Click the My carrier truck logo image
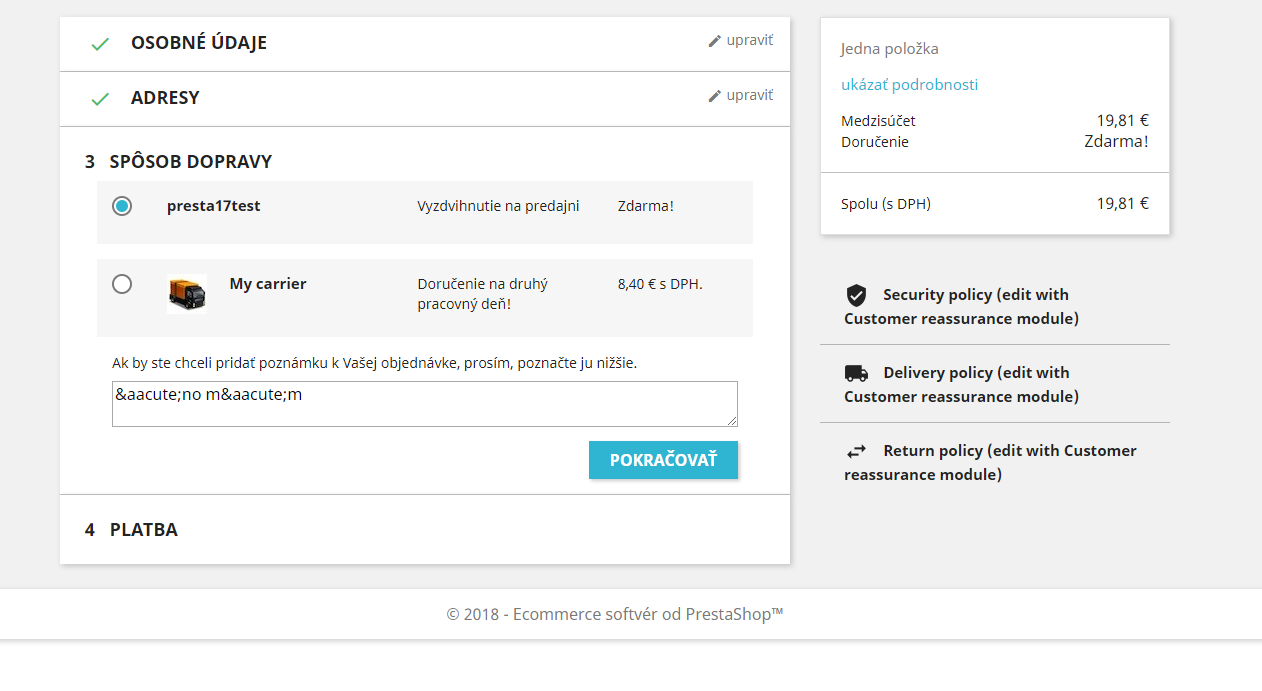1262x691 pixels. [187, 294]
